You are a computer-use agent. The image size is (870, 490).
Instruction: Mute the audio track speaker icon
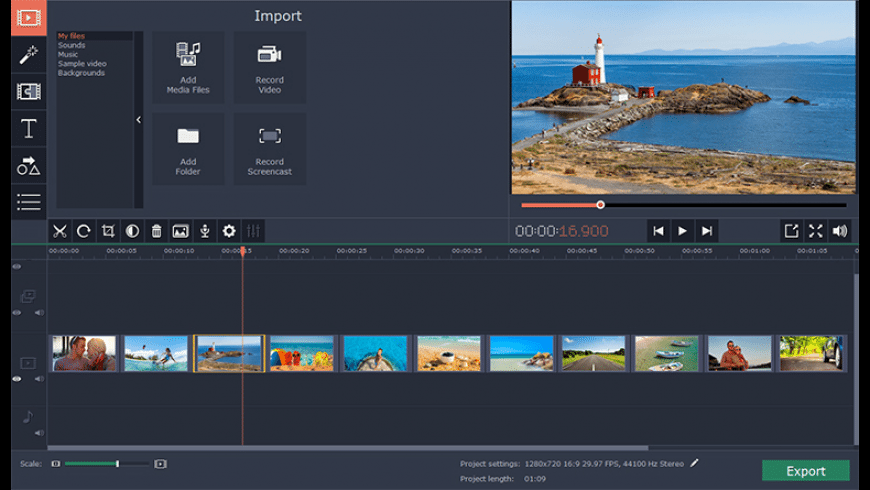pos(39,433)
